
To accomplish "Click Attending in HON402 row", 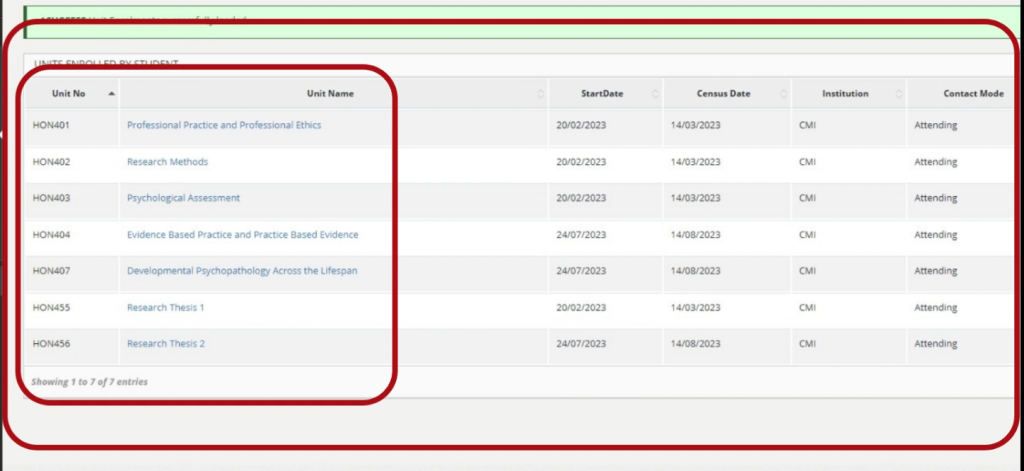I will [x=935, y=161].
